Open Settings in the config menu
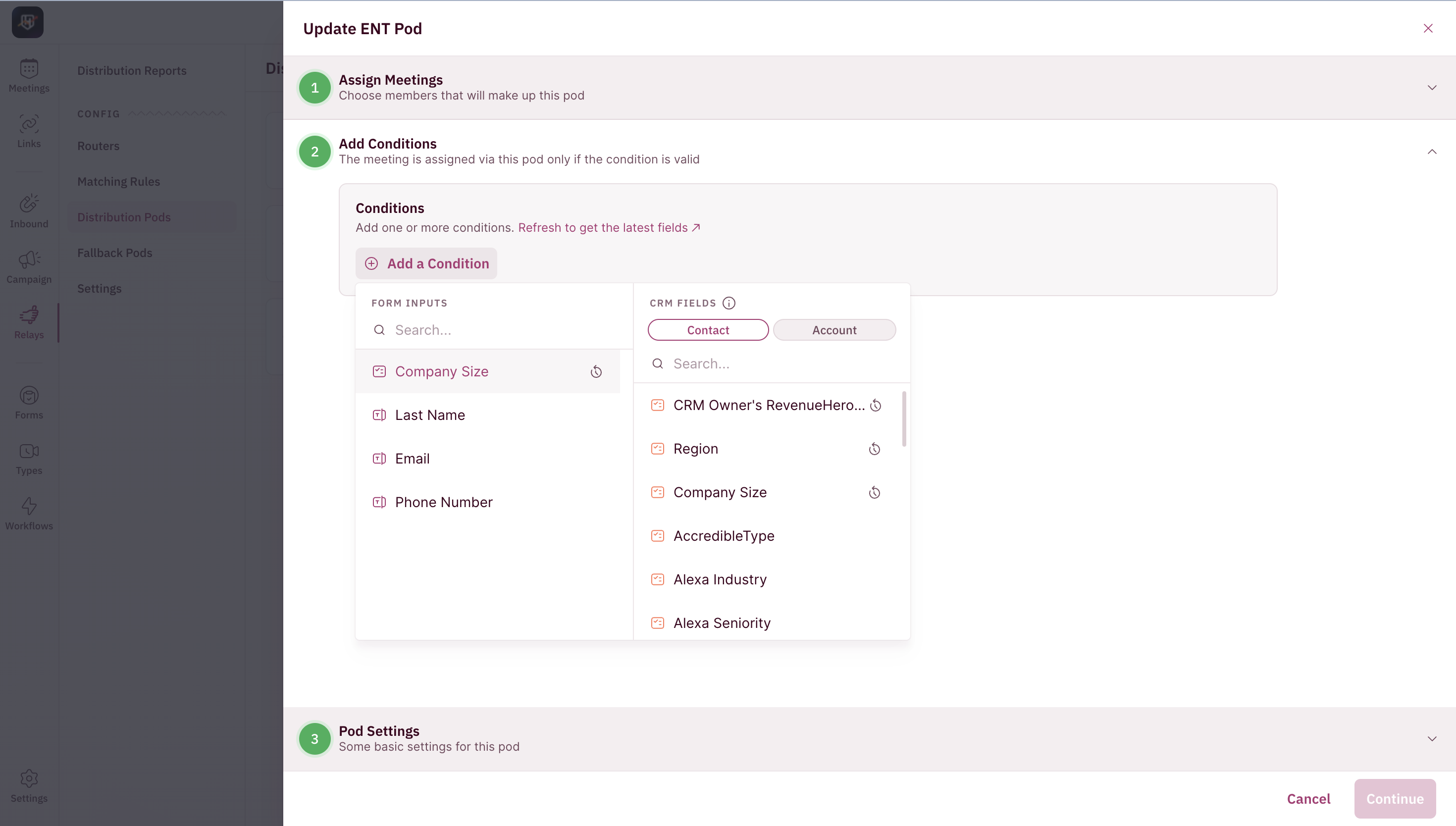This screenshot has width=1456, height=826. tap(99, 288)
